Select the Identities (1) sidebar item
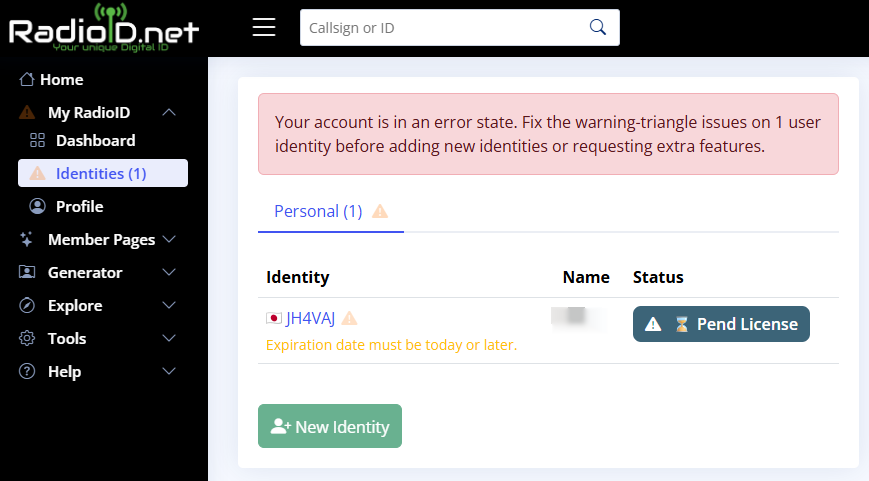The image size is (869, 481). [101, 174]
